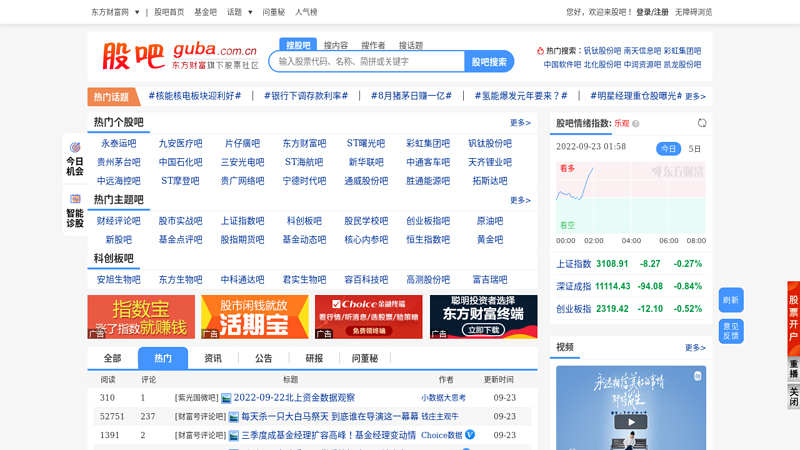The height and width of the screenshot is (450, 800).
Task: Click the stock code search input field
Action: click(x=367, y=61)
